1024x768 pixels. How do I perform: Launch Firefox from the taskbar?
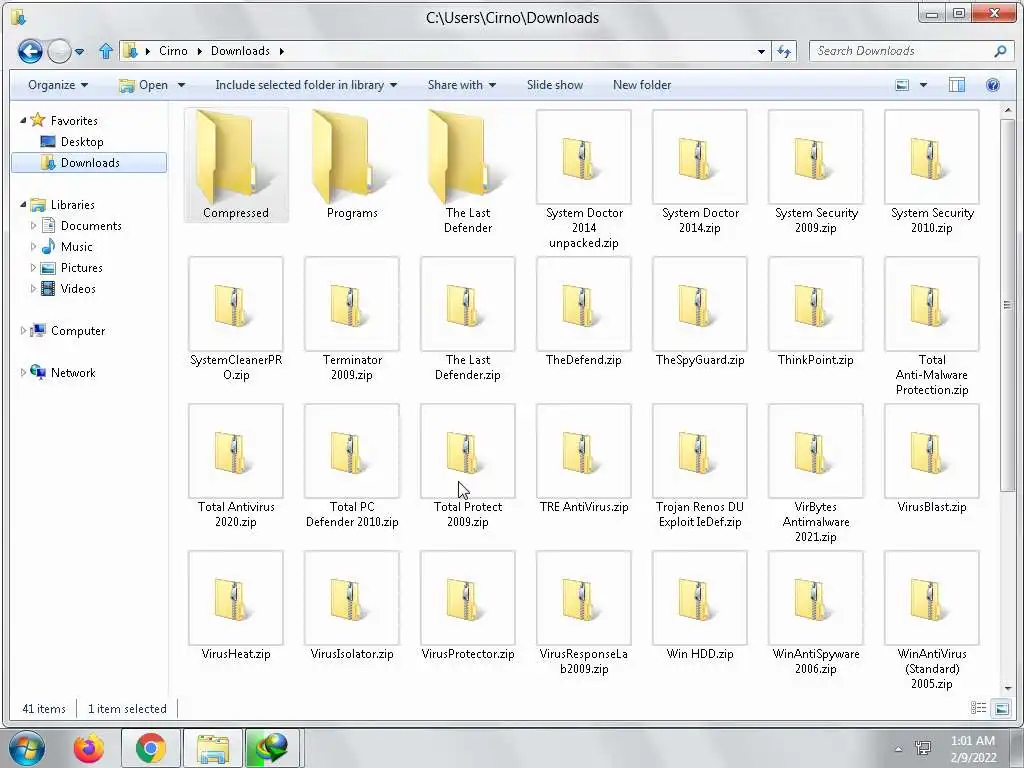pos(89,748)
